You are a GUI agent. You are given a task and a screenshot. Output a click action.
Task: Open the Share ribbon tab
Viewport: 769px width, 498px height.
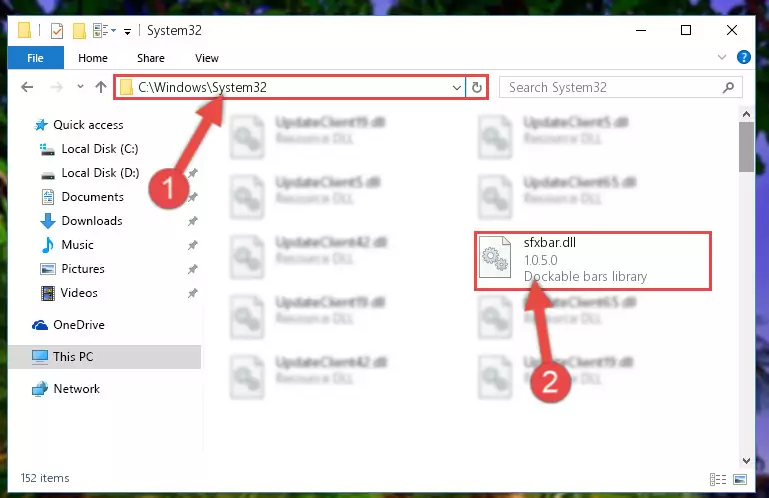point(151,58)
